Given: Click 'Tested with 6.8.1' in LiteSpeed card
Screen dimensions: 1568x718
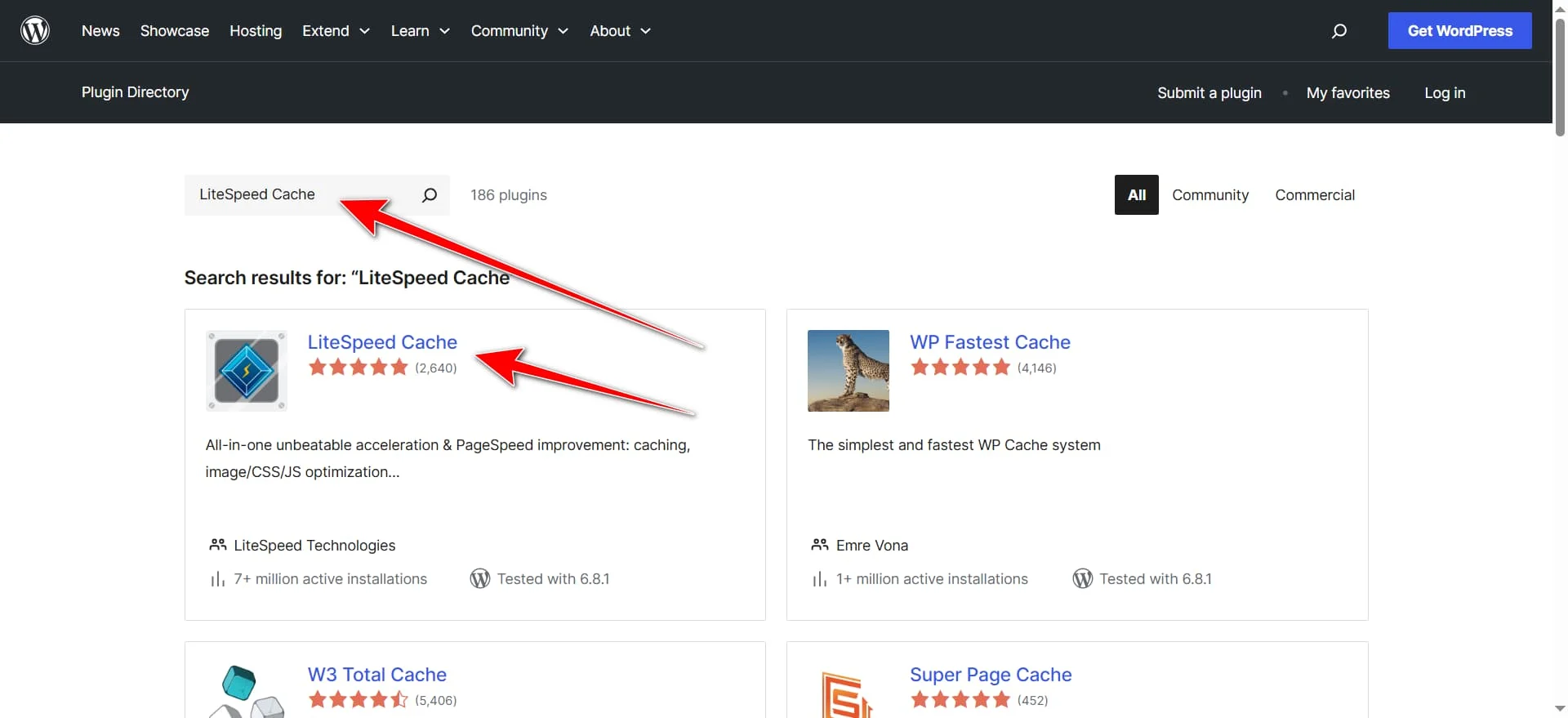Looking at the screenshot, I should 554,579.
